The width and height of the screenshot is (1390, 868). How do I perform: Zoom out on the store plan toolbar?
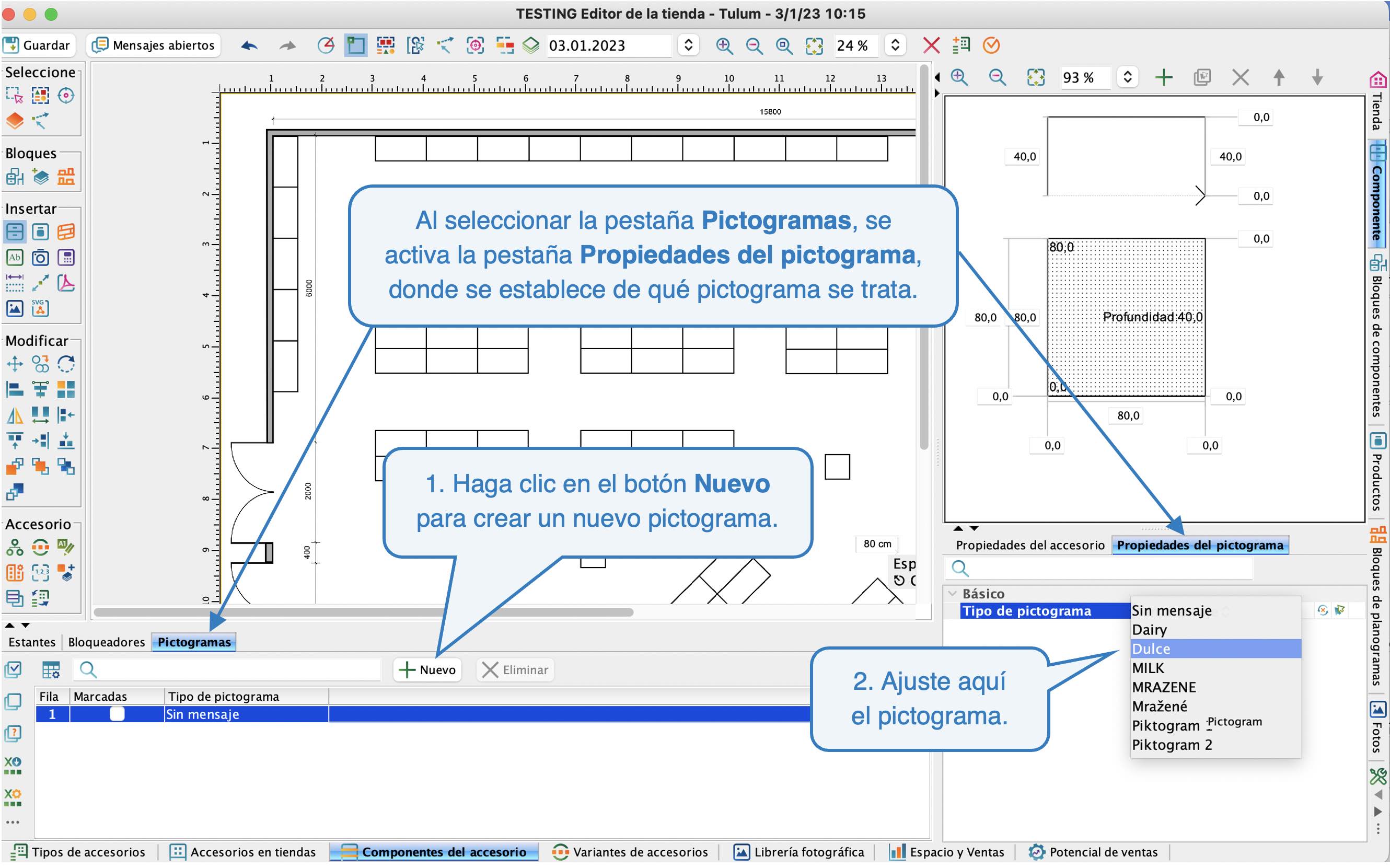pos(754,45)
